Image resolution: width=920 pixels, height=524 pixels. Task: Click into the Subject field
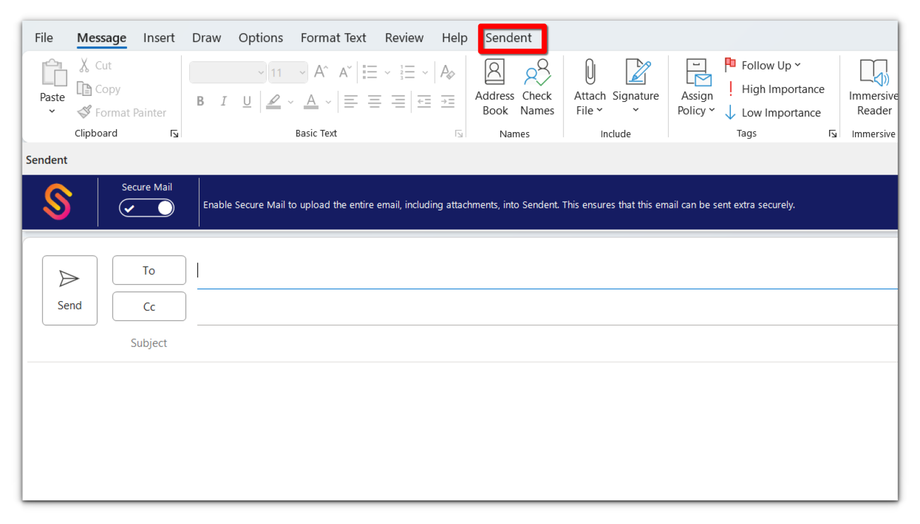pyautogui.click(x=547, y=343)
